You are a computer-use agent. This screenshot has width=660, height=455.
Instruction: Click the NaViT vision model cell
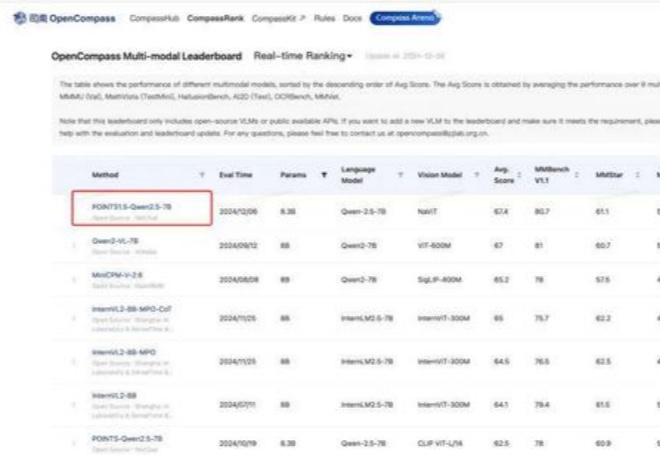tap(427, 211)
